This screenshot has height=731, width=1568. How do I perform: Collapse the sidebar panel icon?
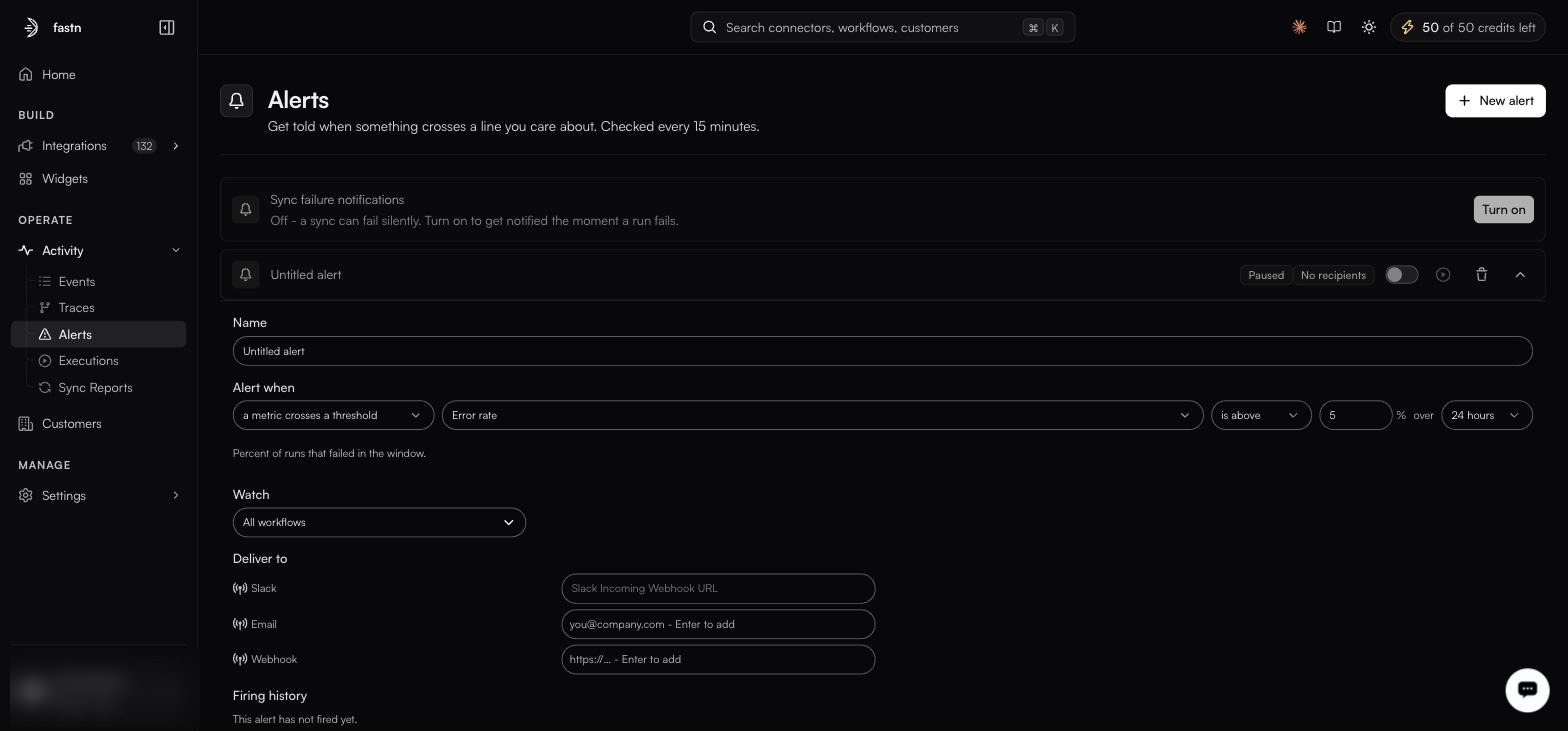[x=167, y=27]
